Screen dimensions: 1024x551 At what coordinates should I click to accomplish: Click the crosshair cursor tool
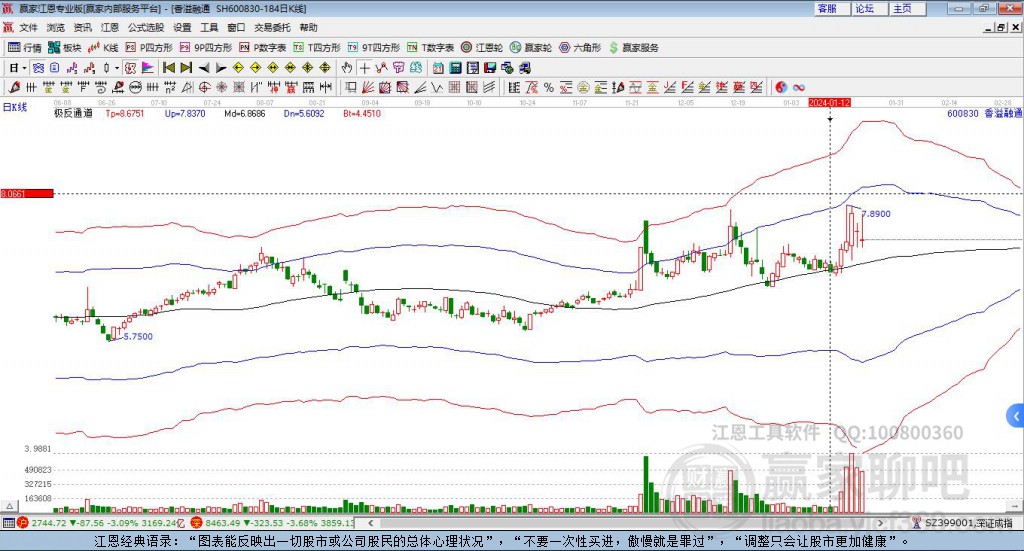pos(365,68)
